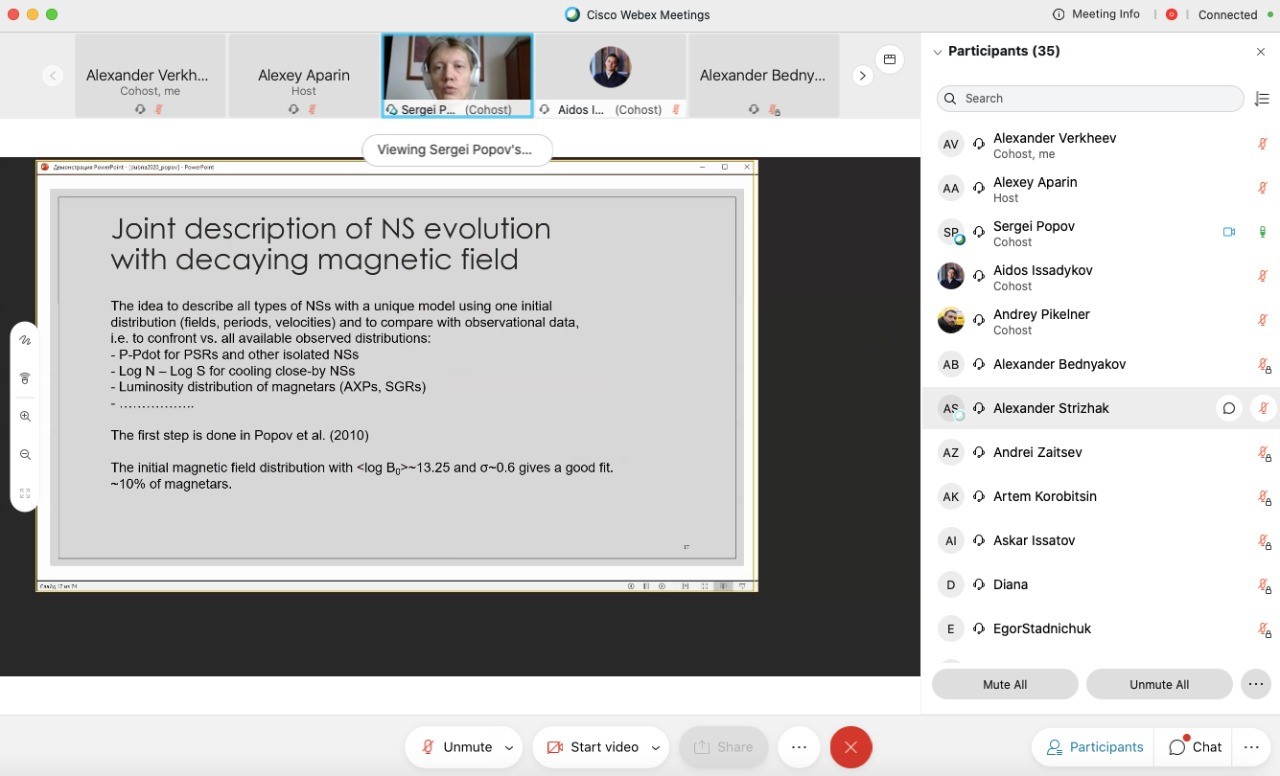
Task: Start video from the bottom bar
Action: pos(592,747)
